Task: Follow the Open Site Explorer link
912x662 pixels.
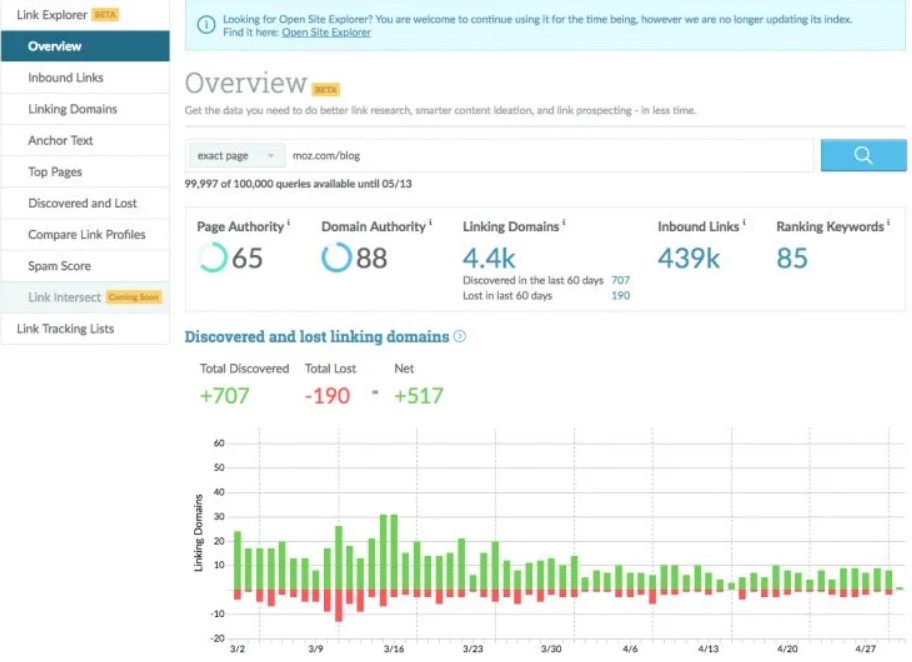Action: click(x=326, y=33)
